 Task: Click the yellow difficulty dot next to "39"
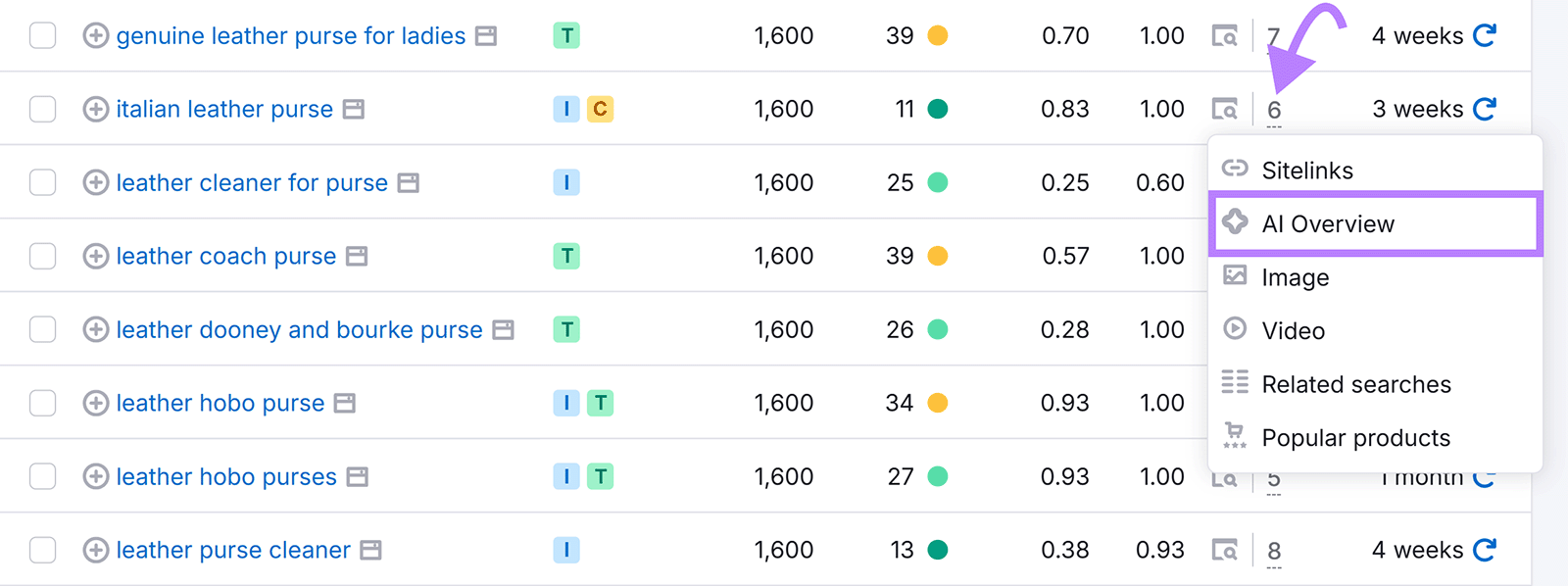tap(938, 35)
